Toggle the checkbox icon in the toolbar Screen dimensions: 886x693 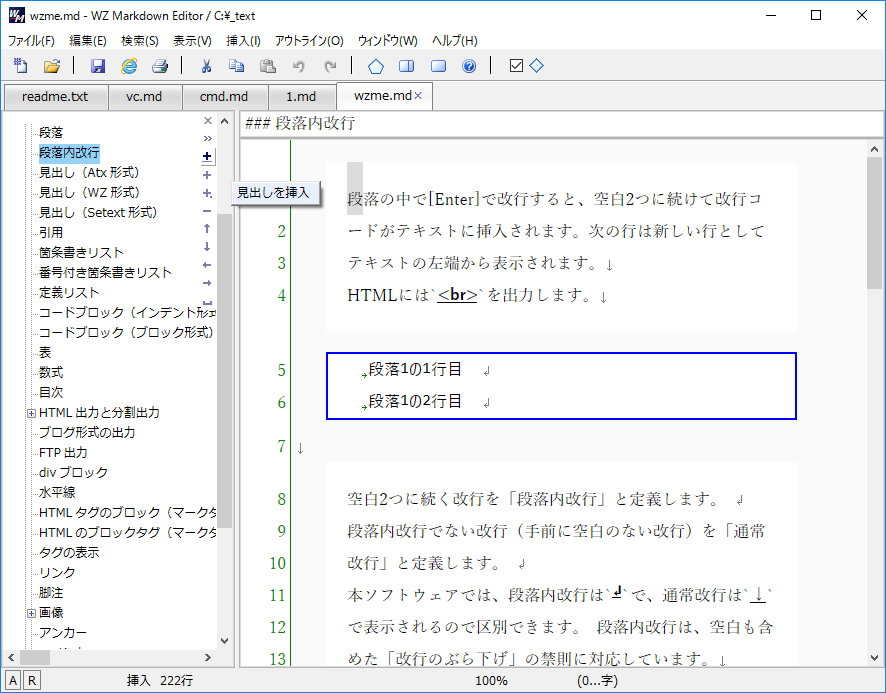point(516,66)
